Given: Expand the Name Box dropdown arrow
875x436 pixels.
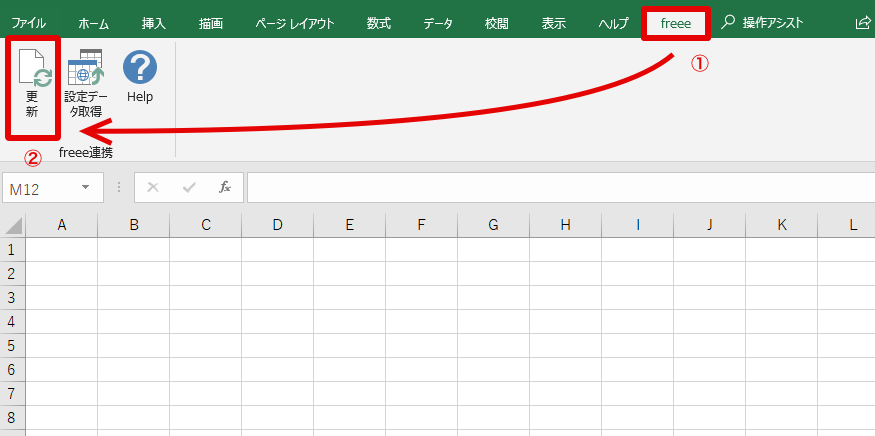Looking at the screenshot, I should pyautogui.click(x=85, y=188).
